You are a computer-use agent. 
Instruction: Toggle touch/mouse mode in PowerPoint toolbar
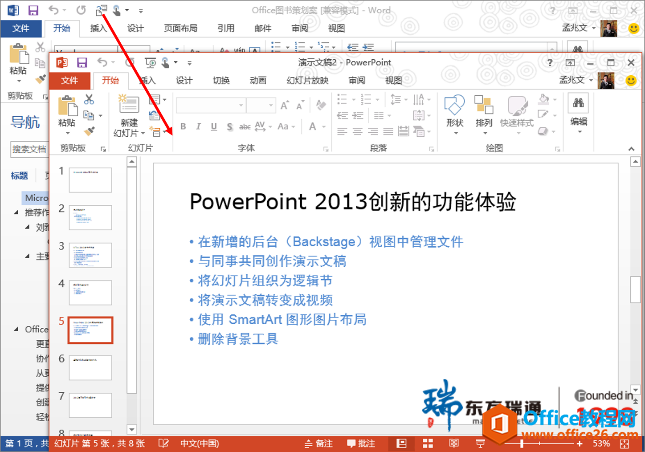click(165, 63)
